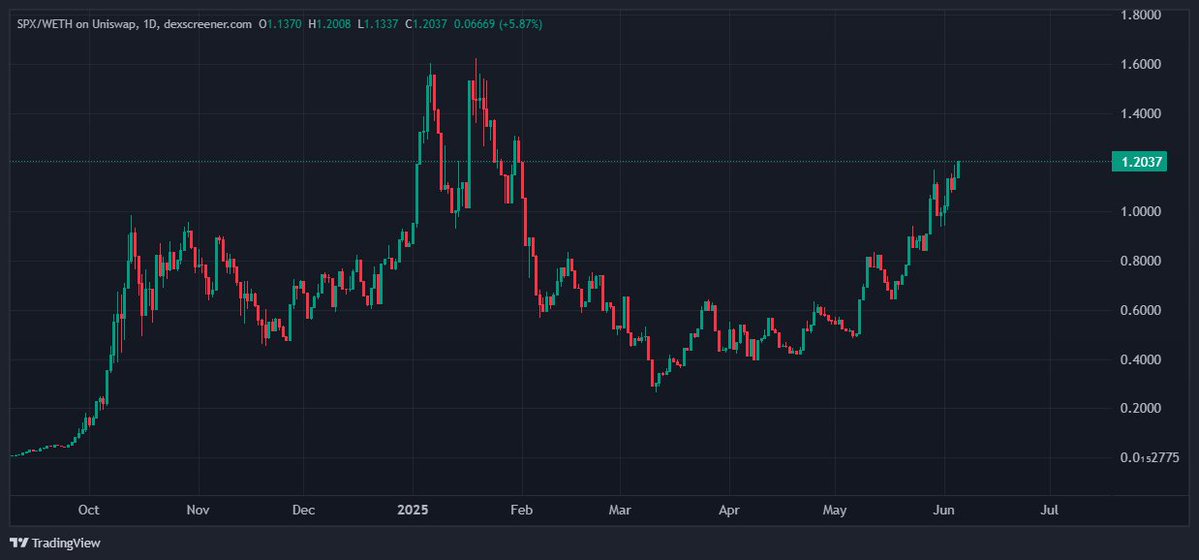Click the 0.2000 price axis label

(1140, 409)
